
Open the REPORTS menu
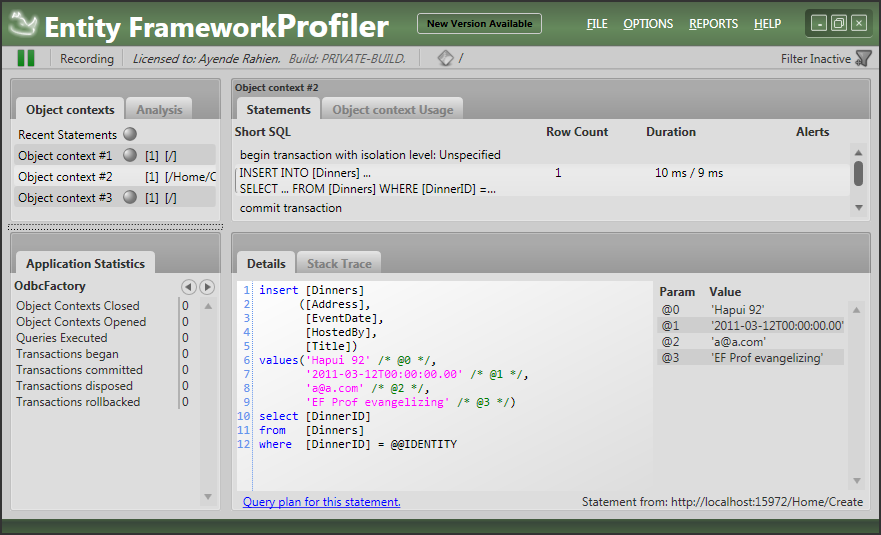click(x=714, y=24)
